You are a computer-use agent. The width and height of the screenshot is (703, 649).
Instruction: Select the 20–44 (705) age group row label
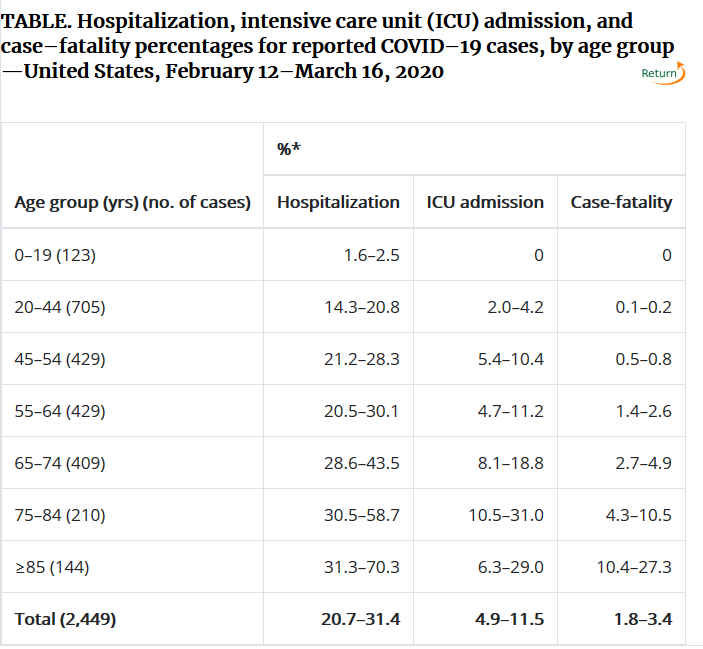(60, 307)
